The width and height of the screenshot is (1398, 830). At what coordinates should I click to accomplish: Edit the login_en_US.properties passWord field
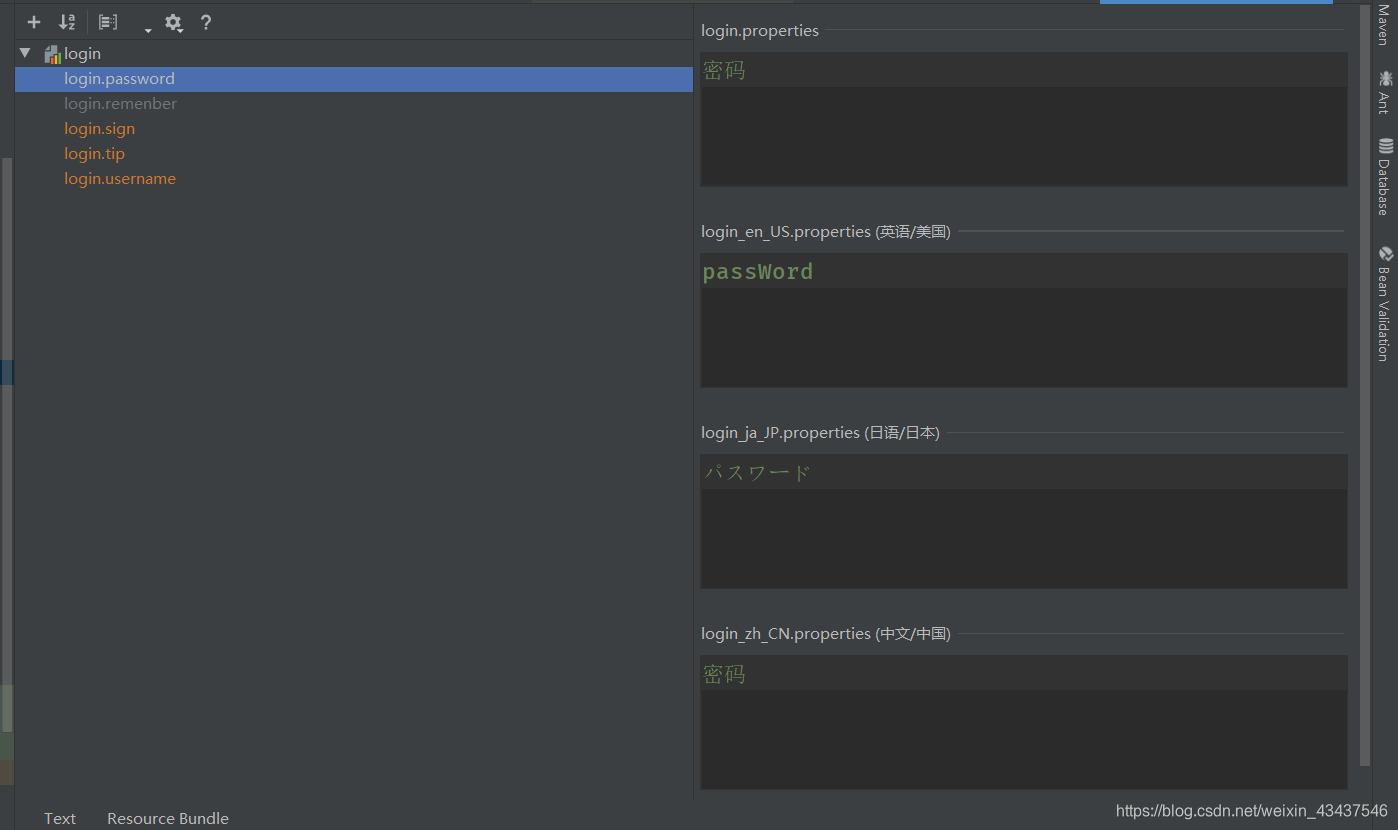coord(1024,320)
